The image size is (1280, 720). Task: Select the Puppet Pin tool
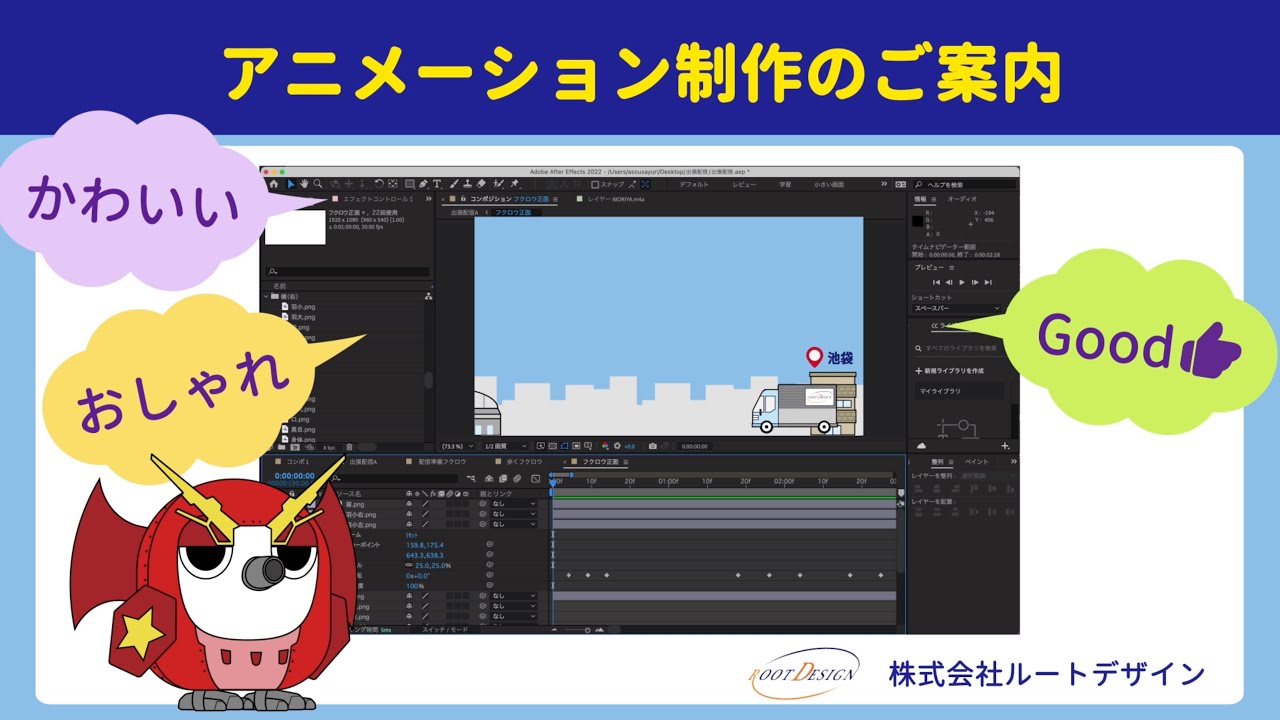click(514, 184)
